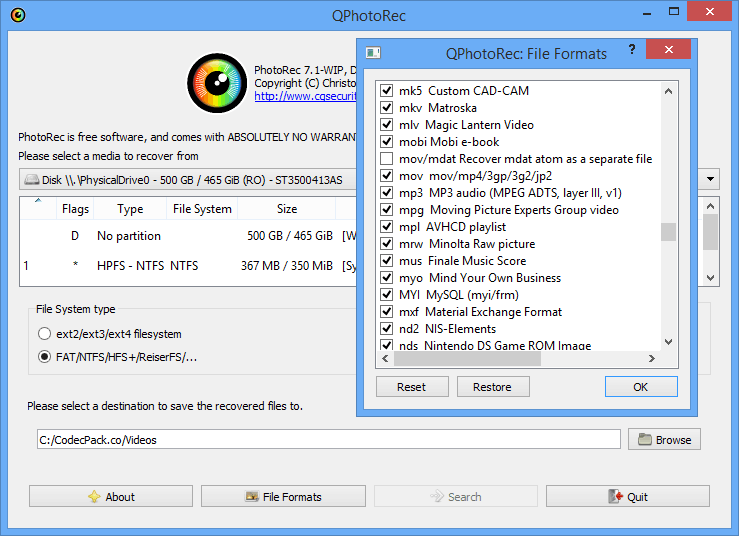Toggle mrw Minolta Raw picture checkbox
The height and width of the screenshot is (536, 739).
[x=386, y=243]
